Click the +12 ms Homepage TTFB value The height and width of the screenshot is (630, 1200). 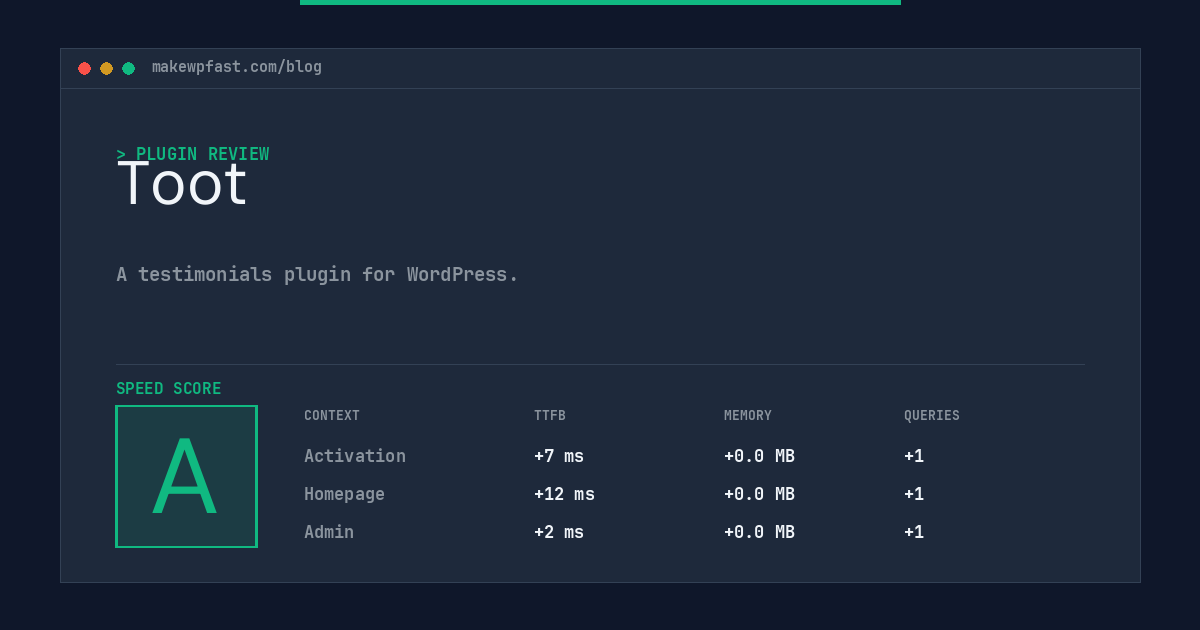564,494
